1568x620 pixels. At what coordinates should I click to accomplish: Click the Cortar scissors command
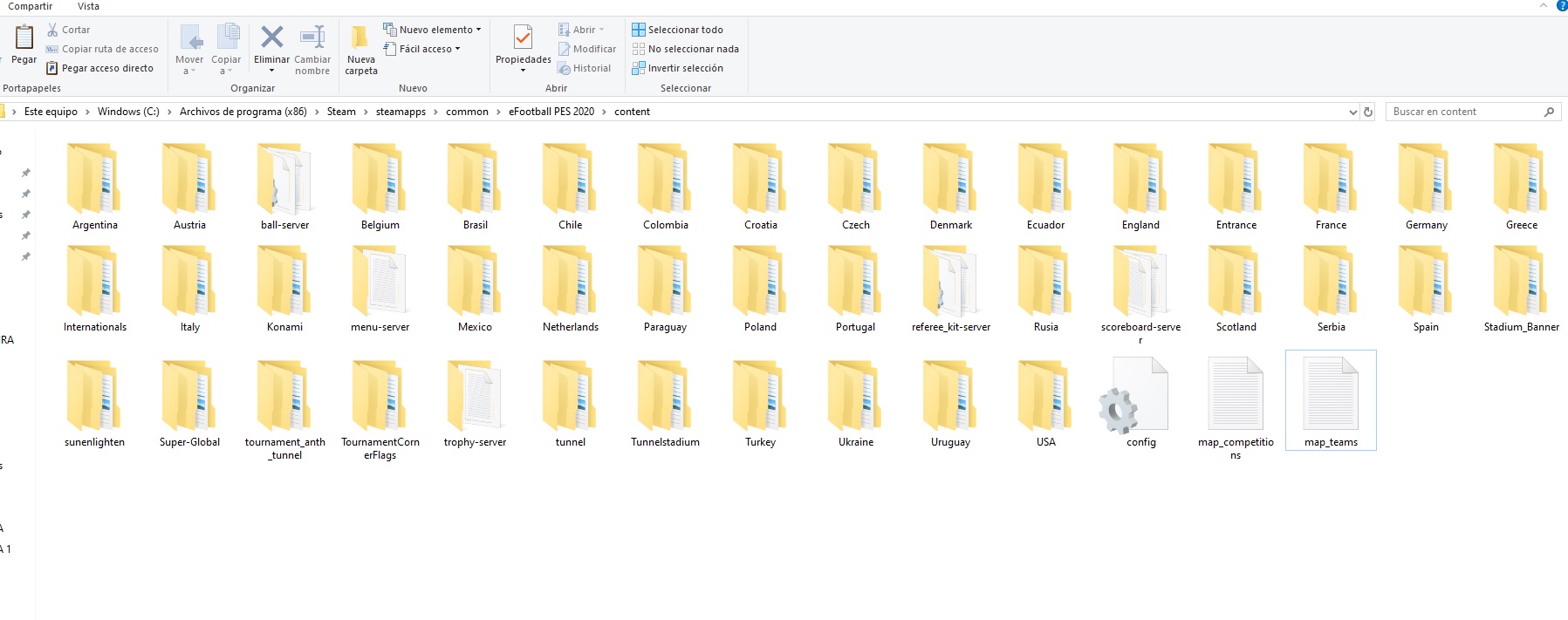(68, 30)
